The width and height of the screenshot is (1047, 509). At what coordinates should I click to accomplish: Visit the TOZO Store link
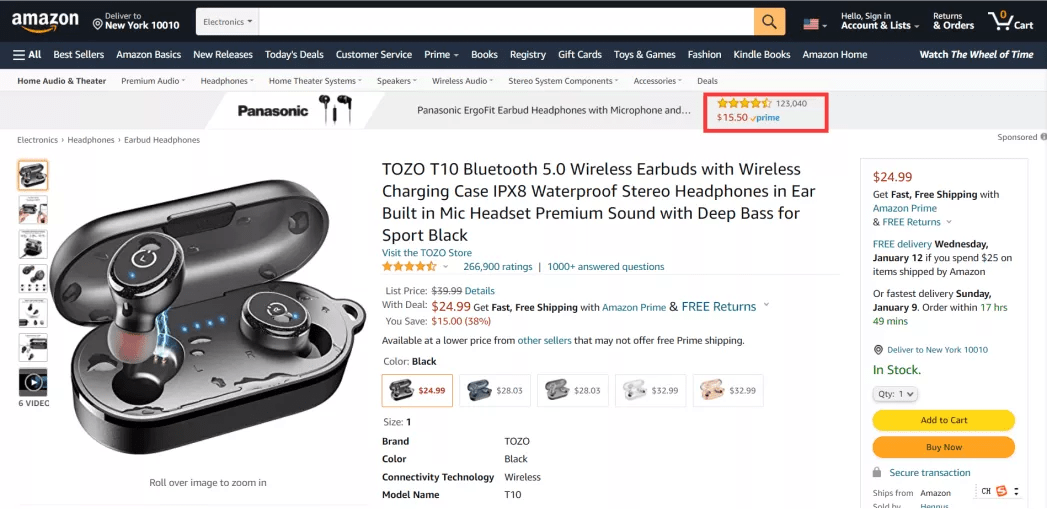[x=427, y=253]
